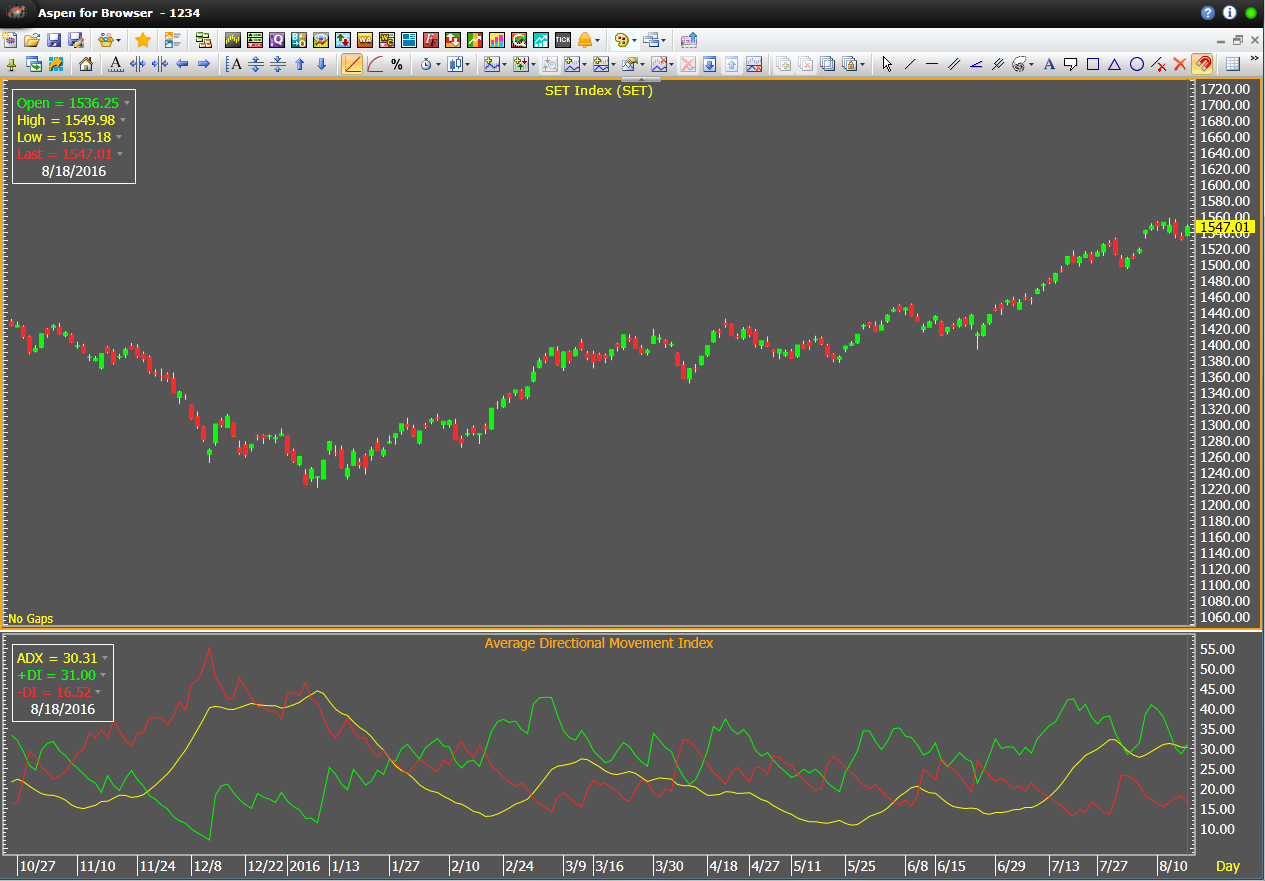Select the triangle drawing tool
Viewport: 1265px width, 881px height.
[1115, 64]
